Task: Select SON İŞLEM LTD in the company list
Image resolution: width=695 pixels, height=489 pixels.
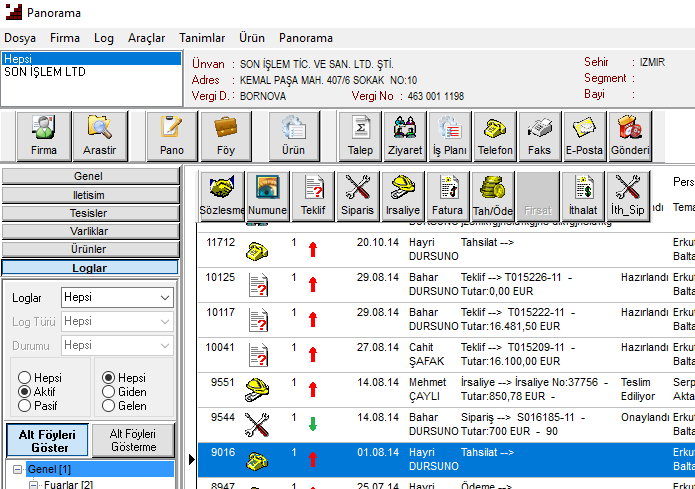Action: (x=45, y=72)
